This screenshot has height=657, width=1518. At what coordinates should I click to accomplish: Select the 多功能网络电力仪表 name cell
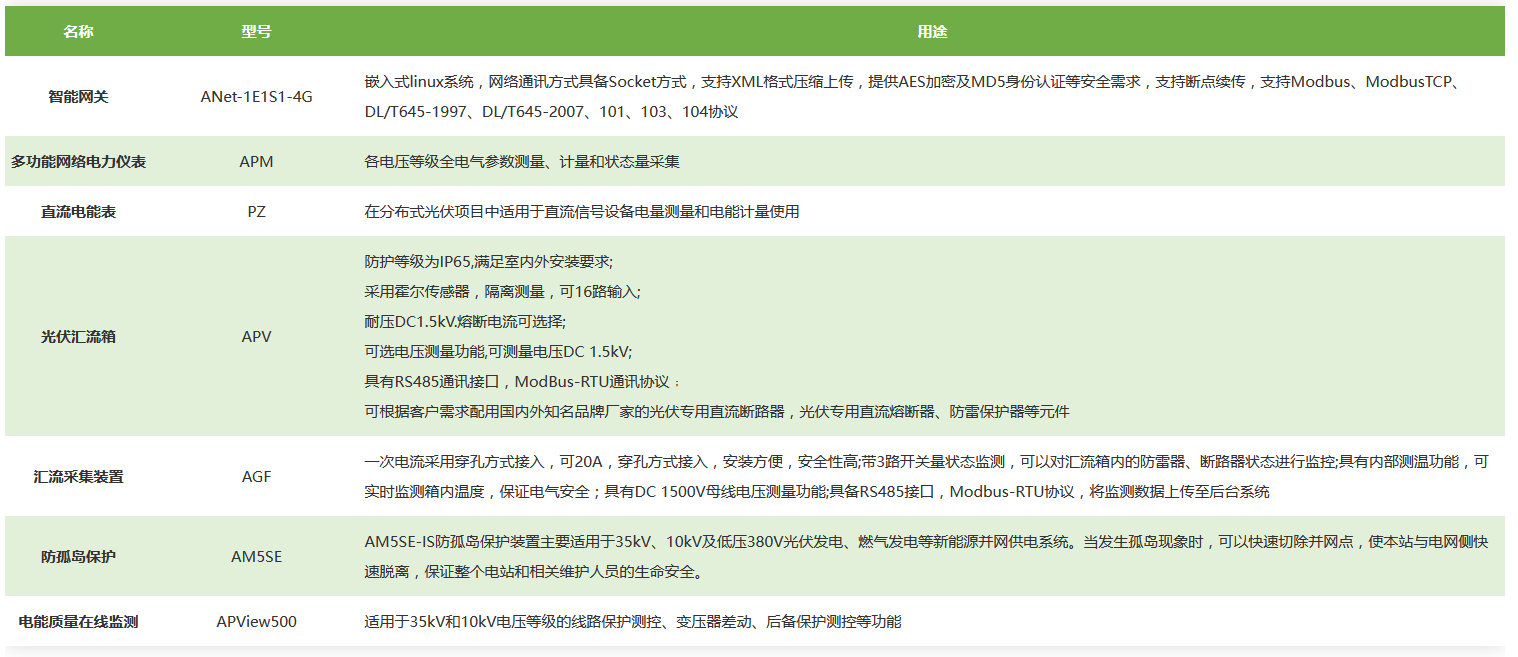[x=78, y=161]
